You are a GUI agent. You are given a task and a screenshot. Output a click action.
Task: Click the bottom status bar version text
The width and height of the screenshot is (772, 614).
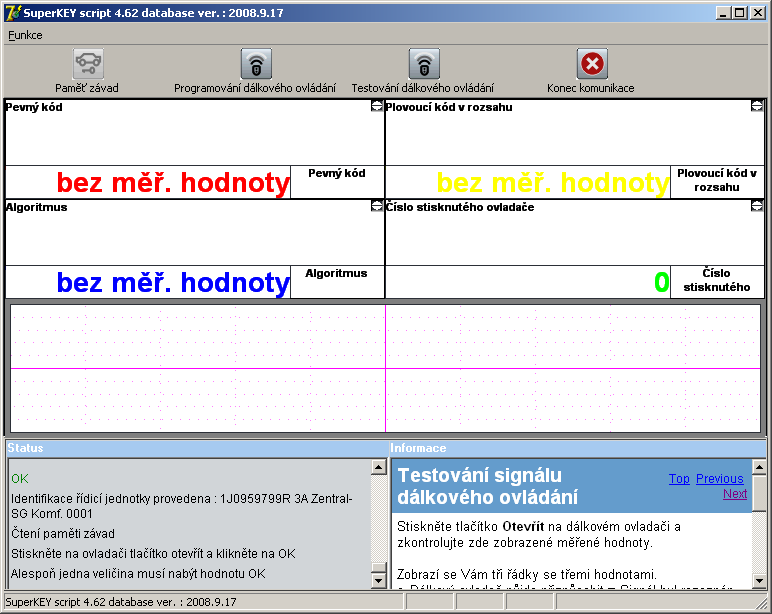(121, 602)
